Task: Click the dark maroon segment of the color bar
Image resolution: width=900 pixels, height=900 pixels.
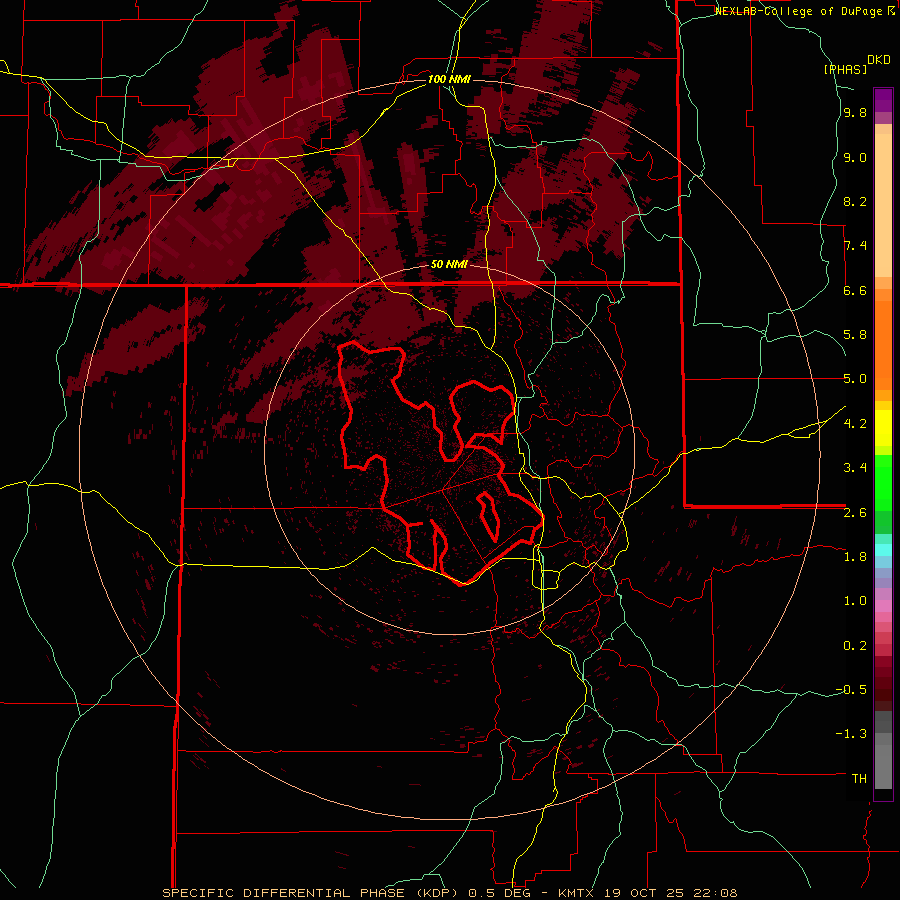Action: [x=883, y=684]
